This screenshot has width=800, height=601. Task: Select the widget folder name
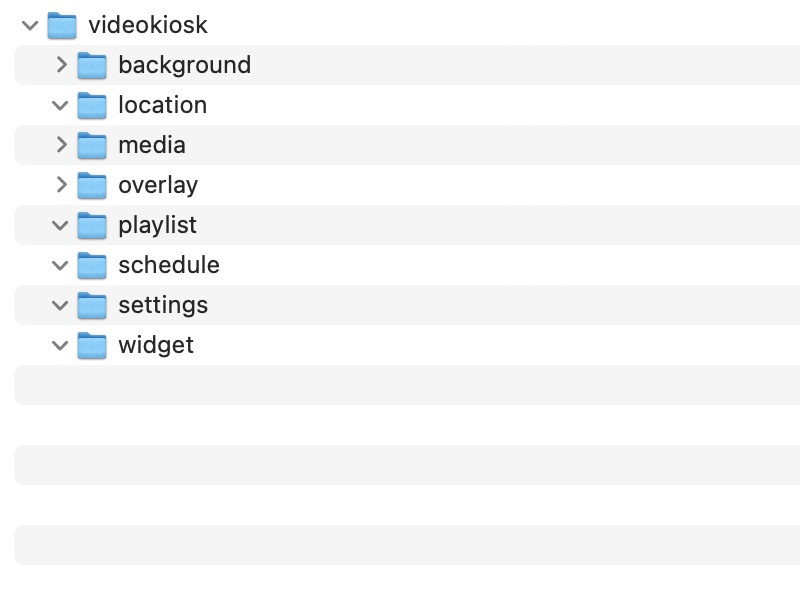click(x=156, y=345)
